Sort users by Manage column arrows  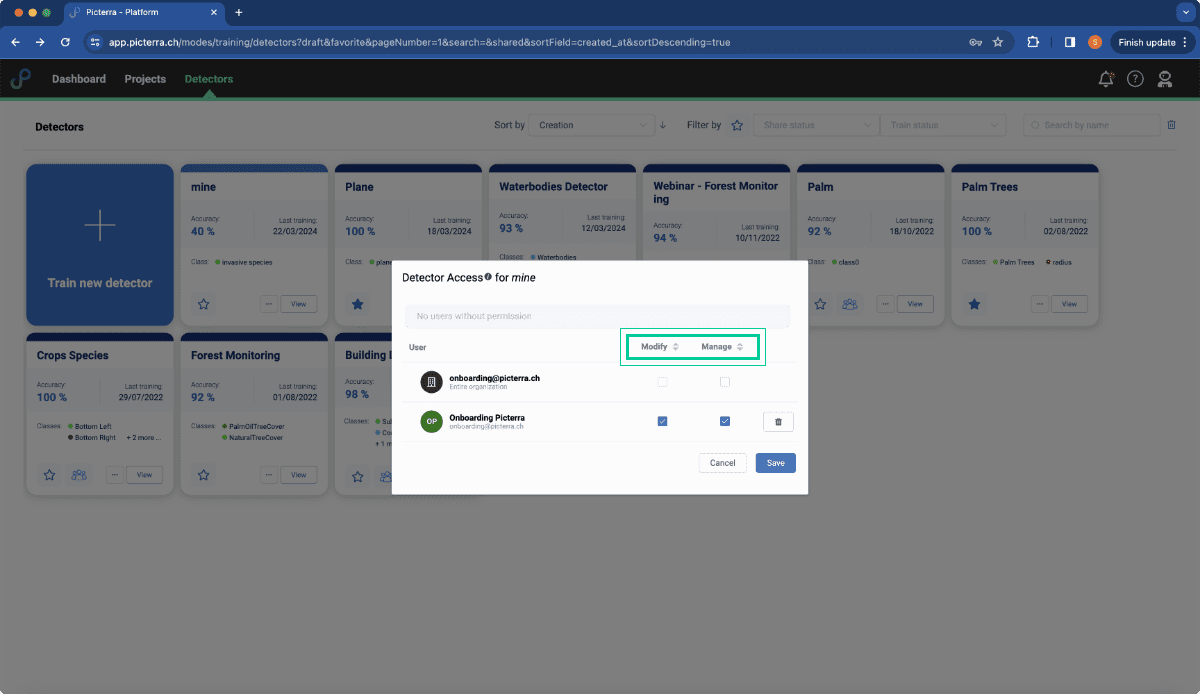(740, 347)
